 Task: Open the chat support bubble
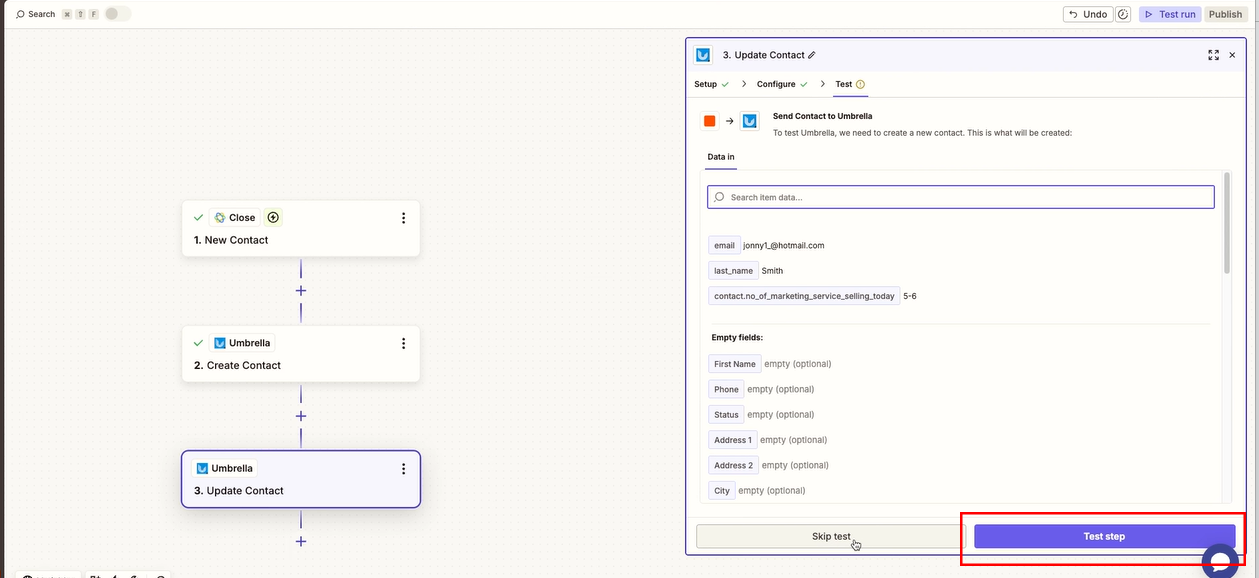(x=1219, y=560)
